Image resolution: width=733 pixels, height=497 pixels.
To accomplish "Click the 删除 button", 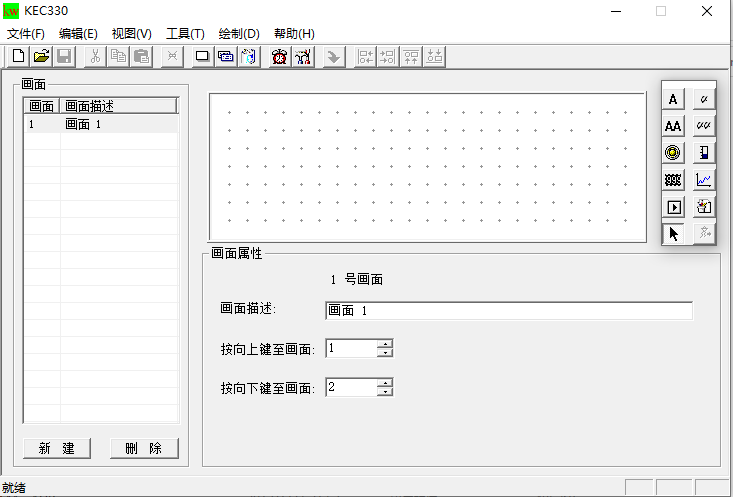I will point(144,448).
